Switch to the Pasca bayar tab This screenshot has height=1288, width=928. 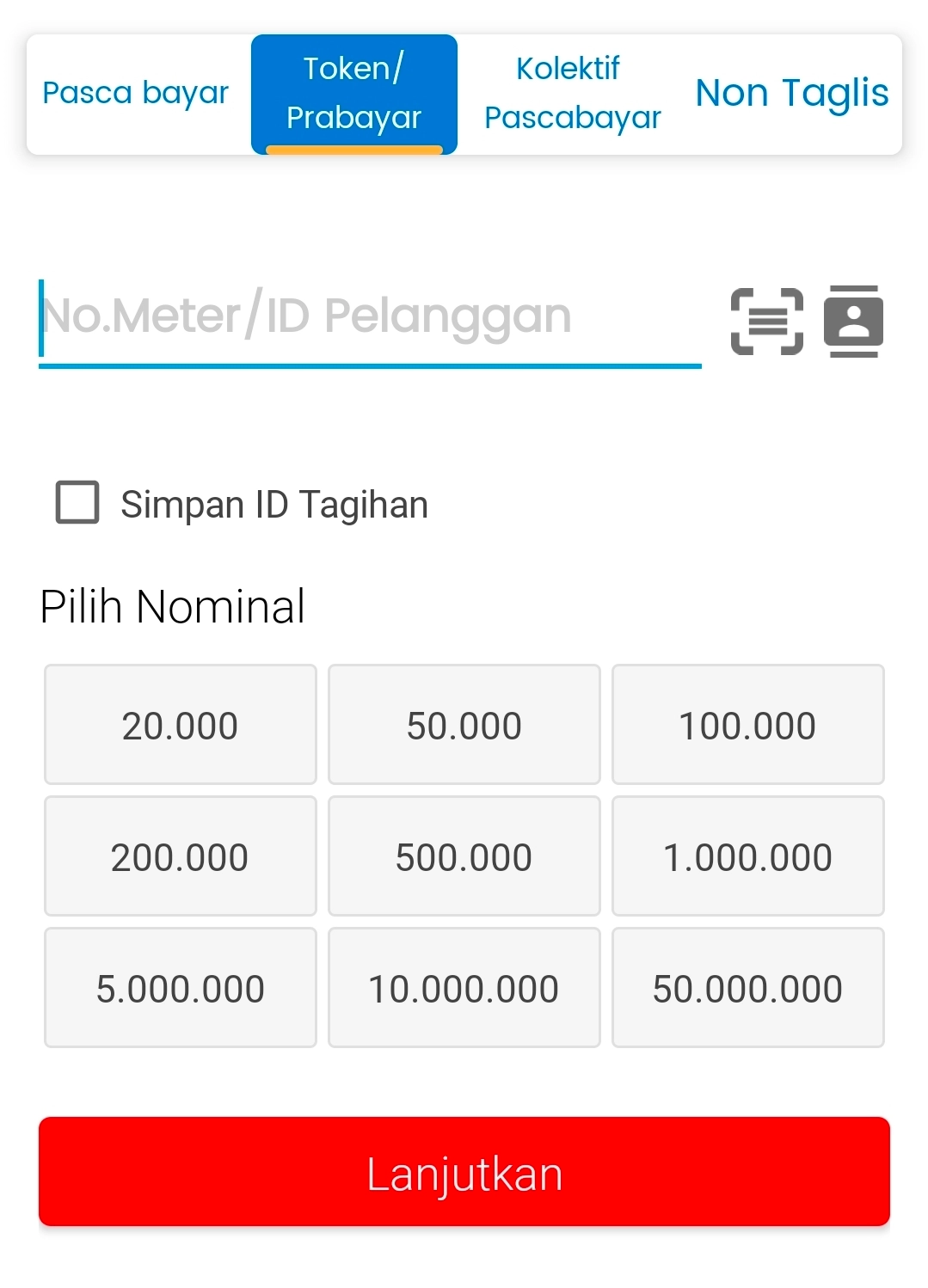[136, 93]
